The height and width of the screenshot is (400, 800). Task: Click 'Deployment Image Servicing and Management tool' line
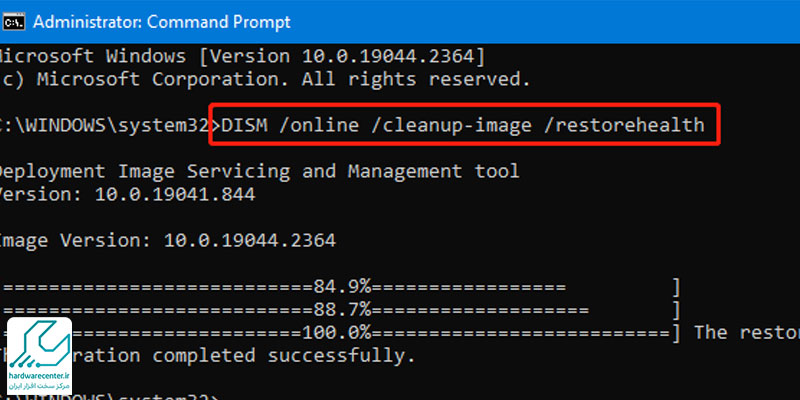[x=260, y=171]
